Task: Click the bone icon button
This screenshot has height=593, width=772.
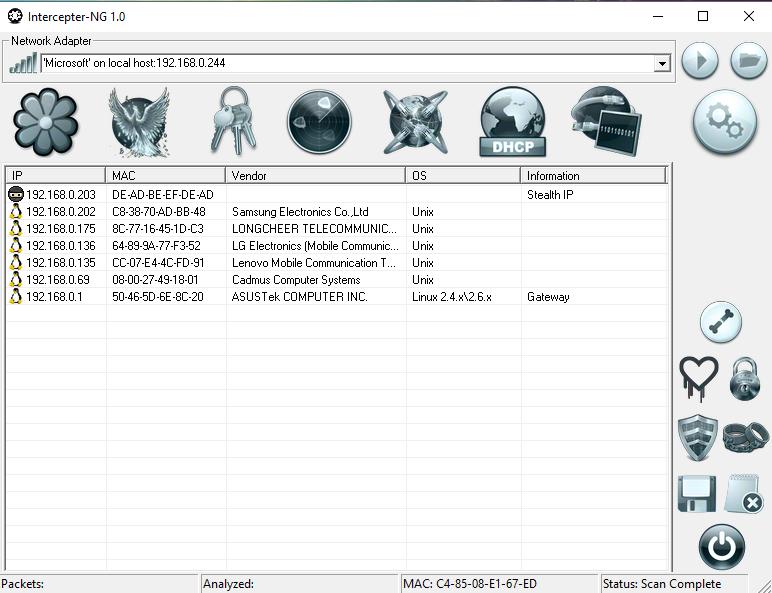Action: coord(721,322)
